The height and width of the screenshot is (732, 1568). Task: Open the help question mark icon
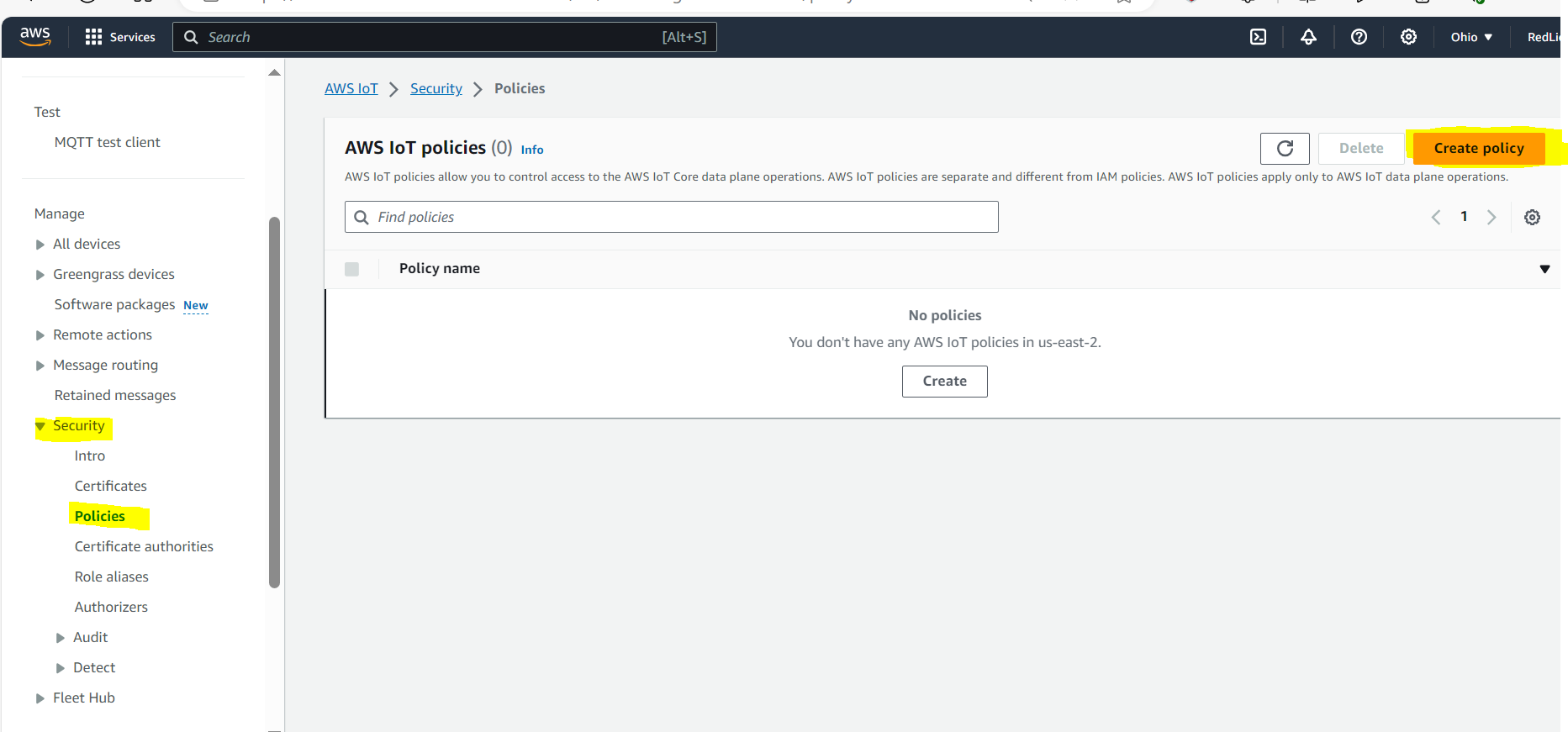click(1359, 37)
